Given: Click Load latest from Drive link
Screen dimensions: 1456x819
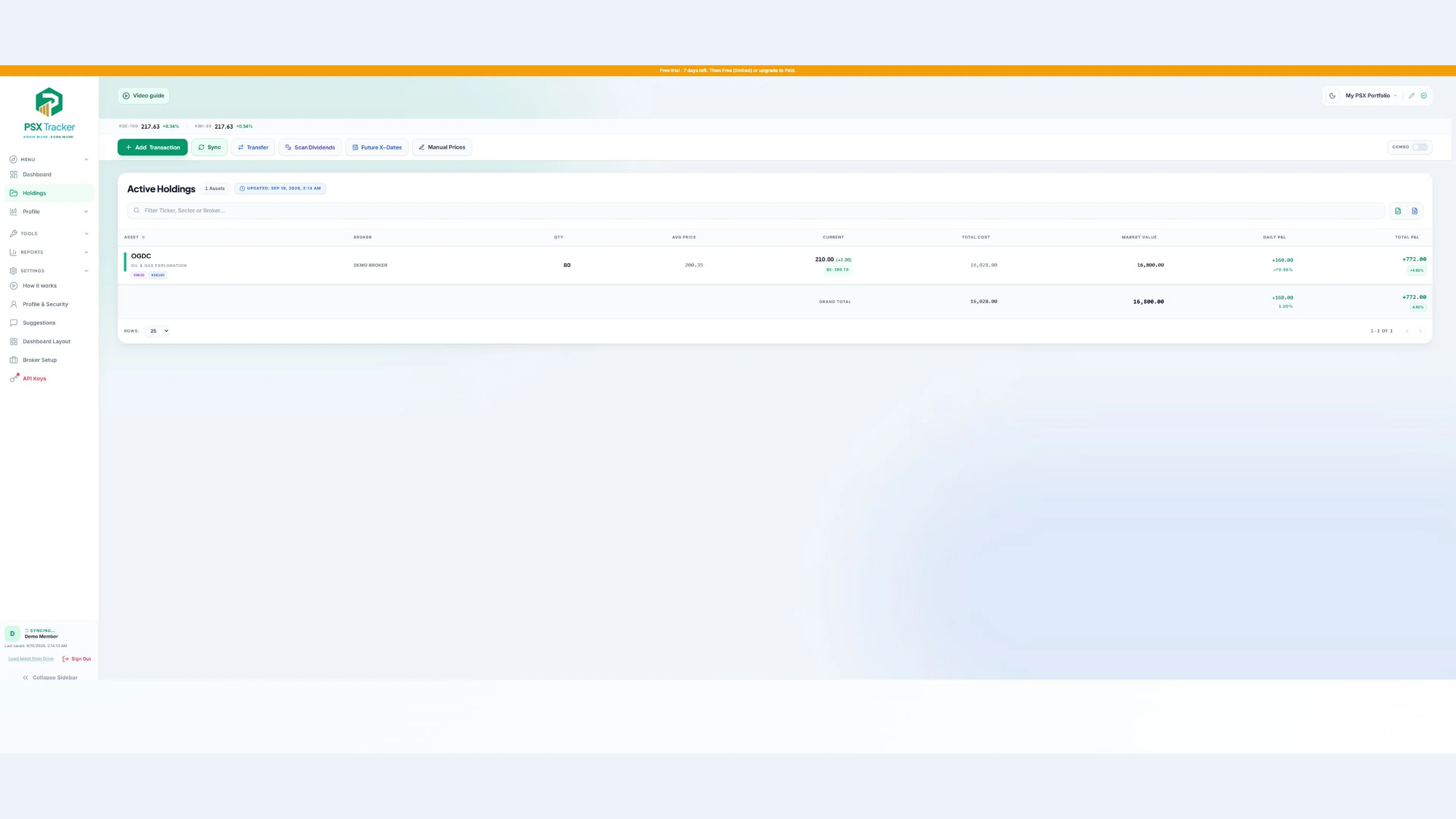Looking at the screenshot, I should 31,659.
